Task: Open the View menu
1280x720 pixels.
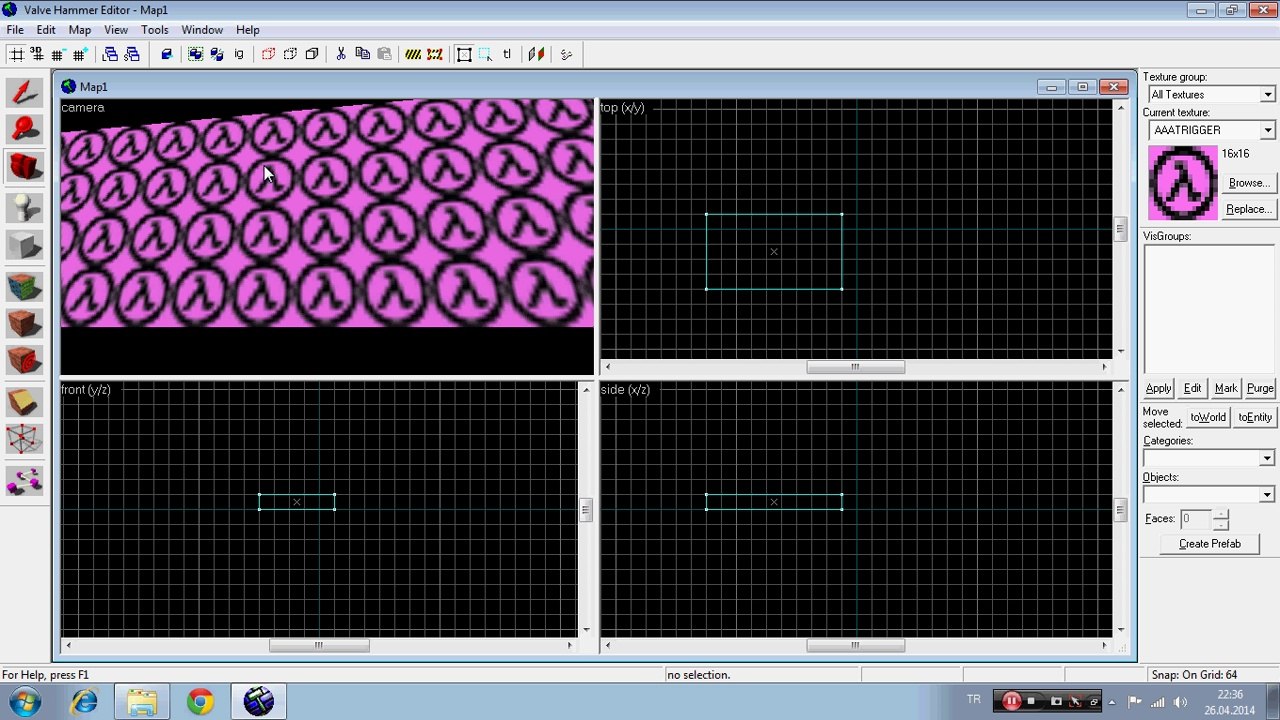Action: click(116, 30)
